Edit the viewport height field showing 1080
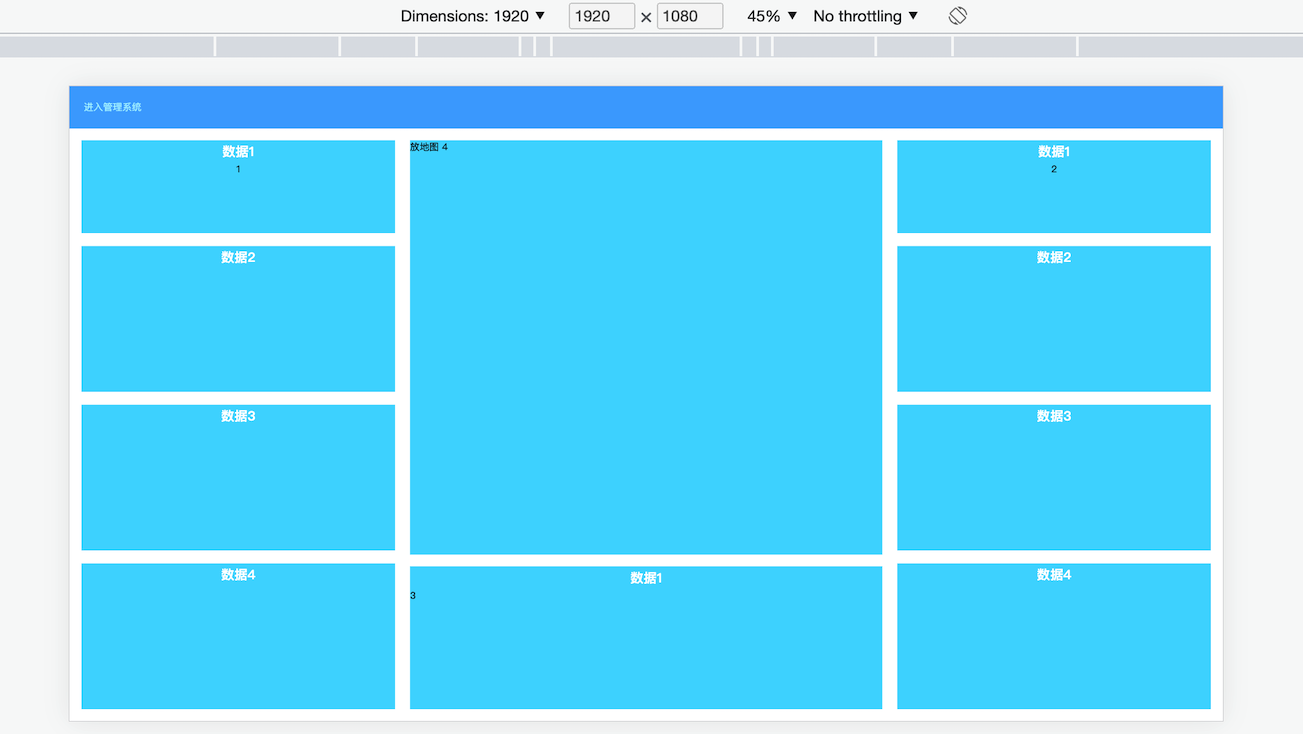Screen dimensions: 1303x734 pos(690,16)
